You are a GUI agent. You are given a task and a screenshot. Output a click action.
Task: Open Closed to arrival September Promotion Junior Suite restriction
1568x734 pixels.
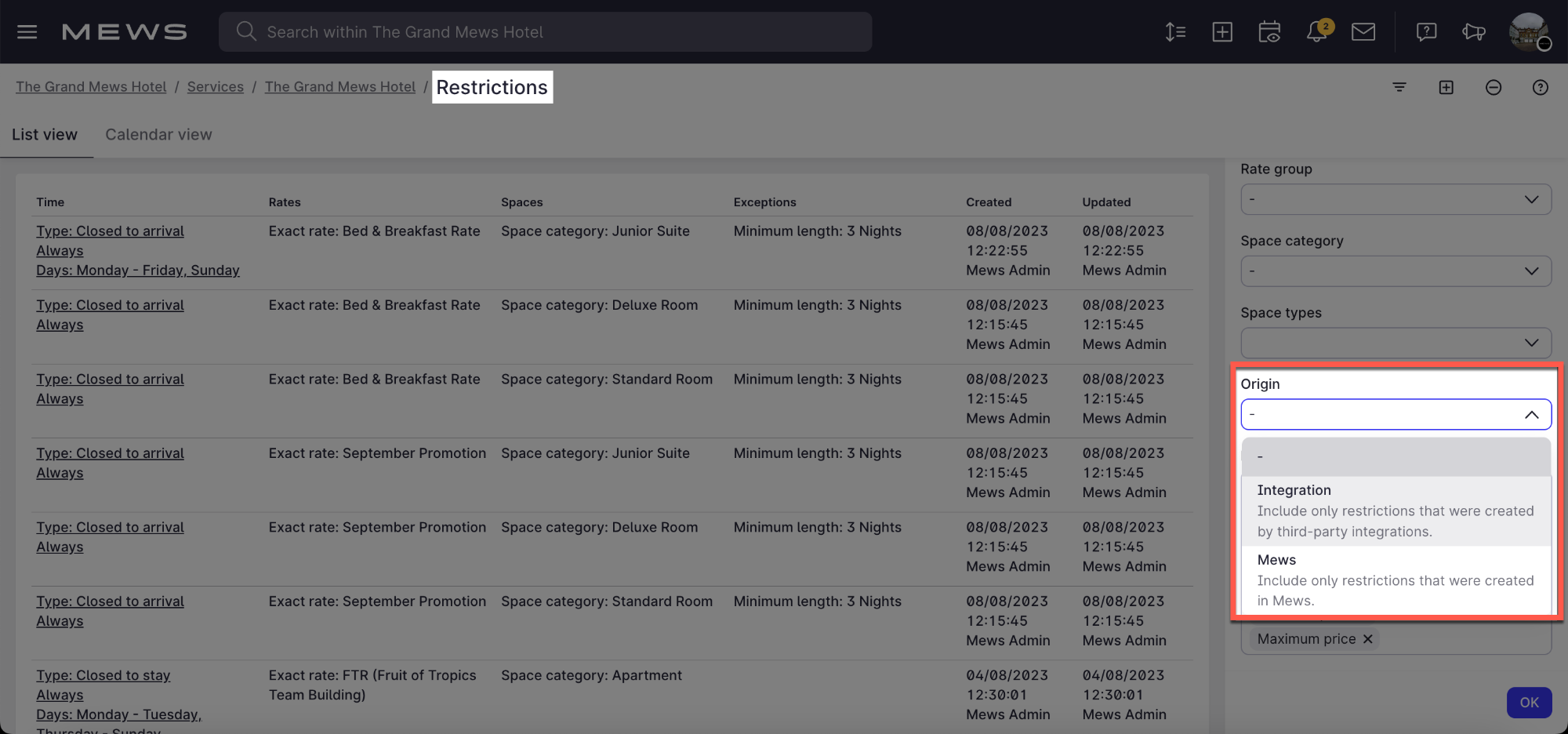110,453
